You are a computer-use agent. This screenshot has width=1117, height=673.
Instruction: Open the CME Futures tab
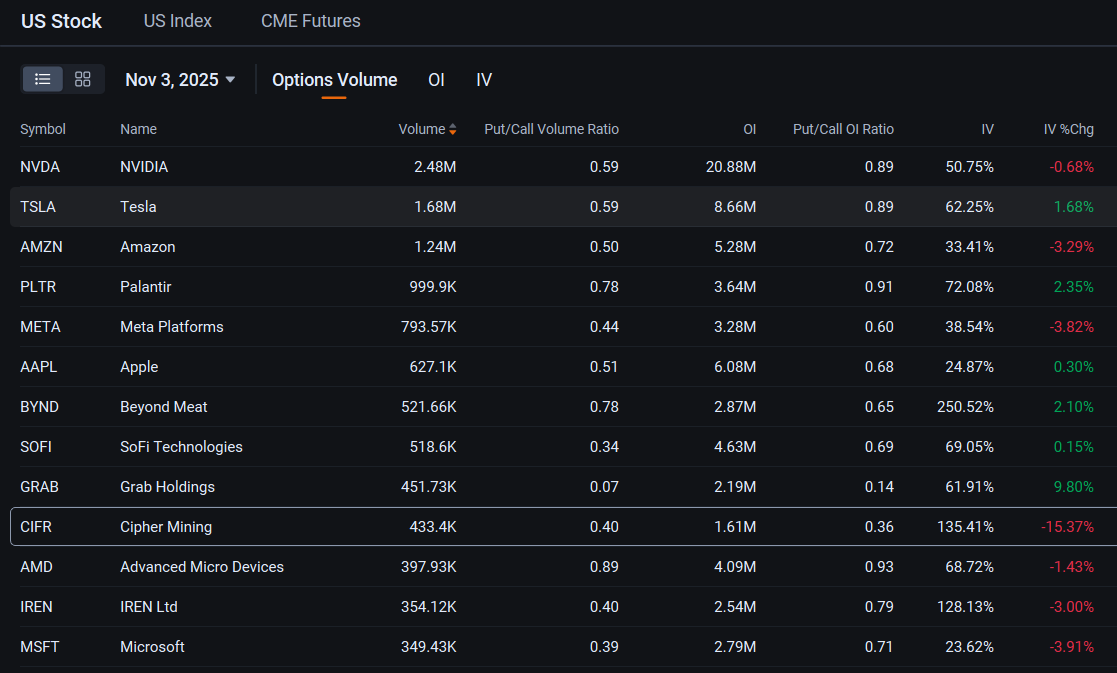(x=311, y=21)
